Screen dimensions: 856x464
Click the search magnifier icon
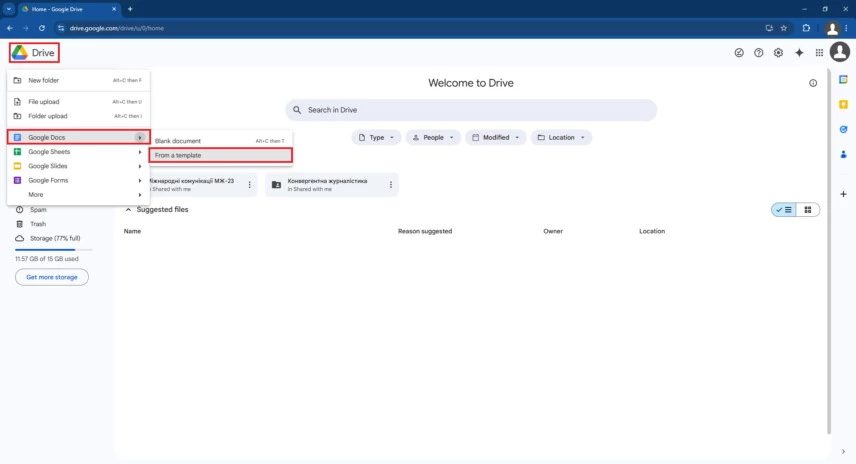297,110
